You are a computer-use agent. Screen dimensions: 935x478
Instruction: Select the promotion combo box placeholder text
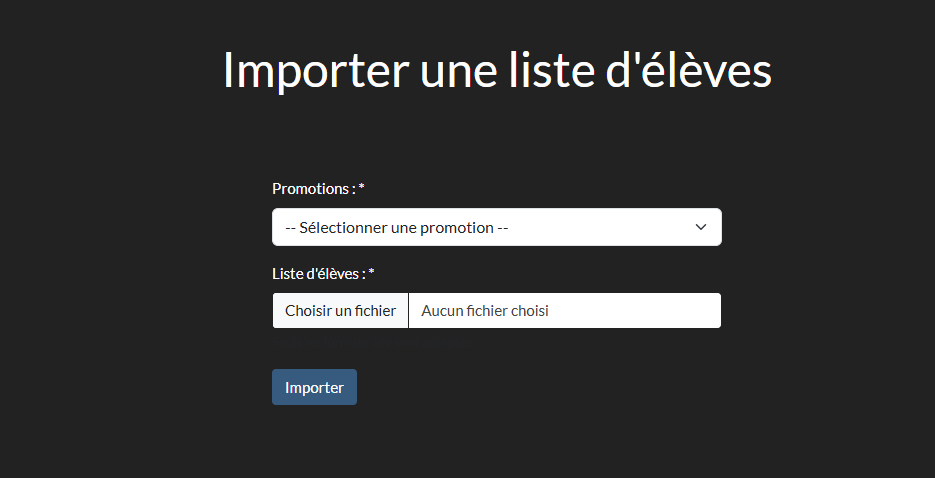pyautogui.click(x=397, y=228)
